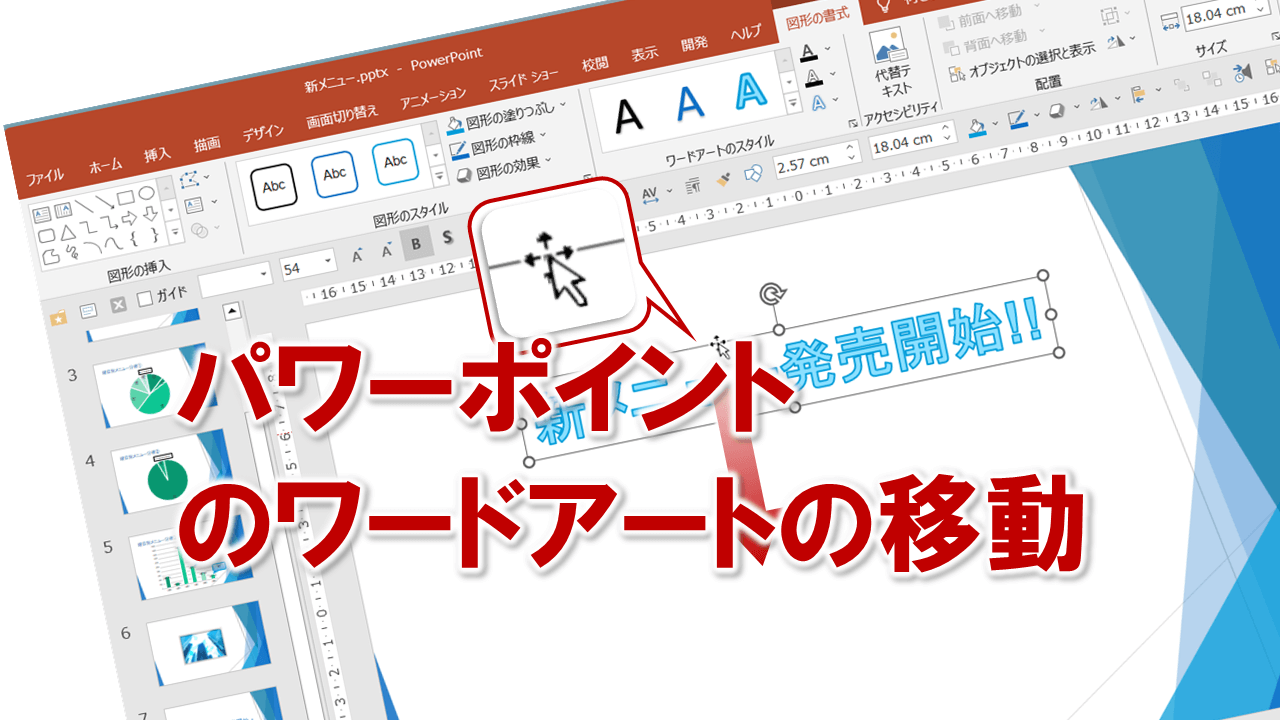Choose the right block arrow shape
Image resolution: width=1280 pixels, height=720 pixels.
[x=129, y=217]
